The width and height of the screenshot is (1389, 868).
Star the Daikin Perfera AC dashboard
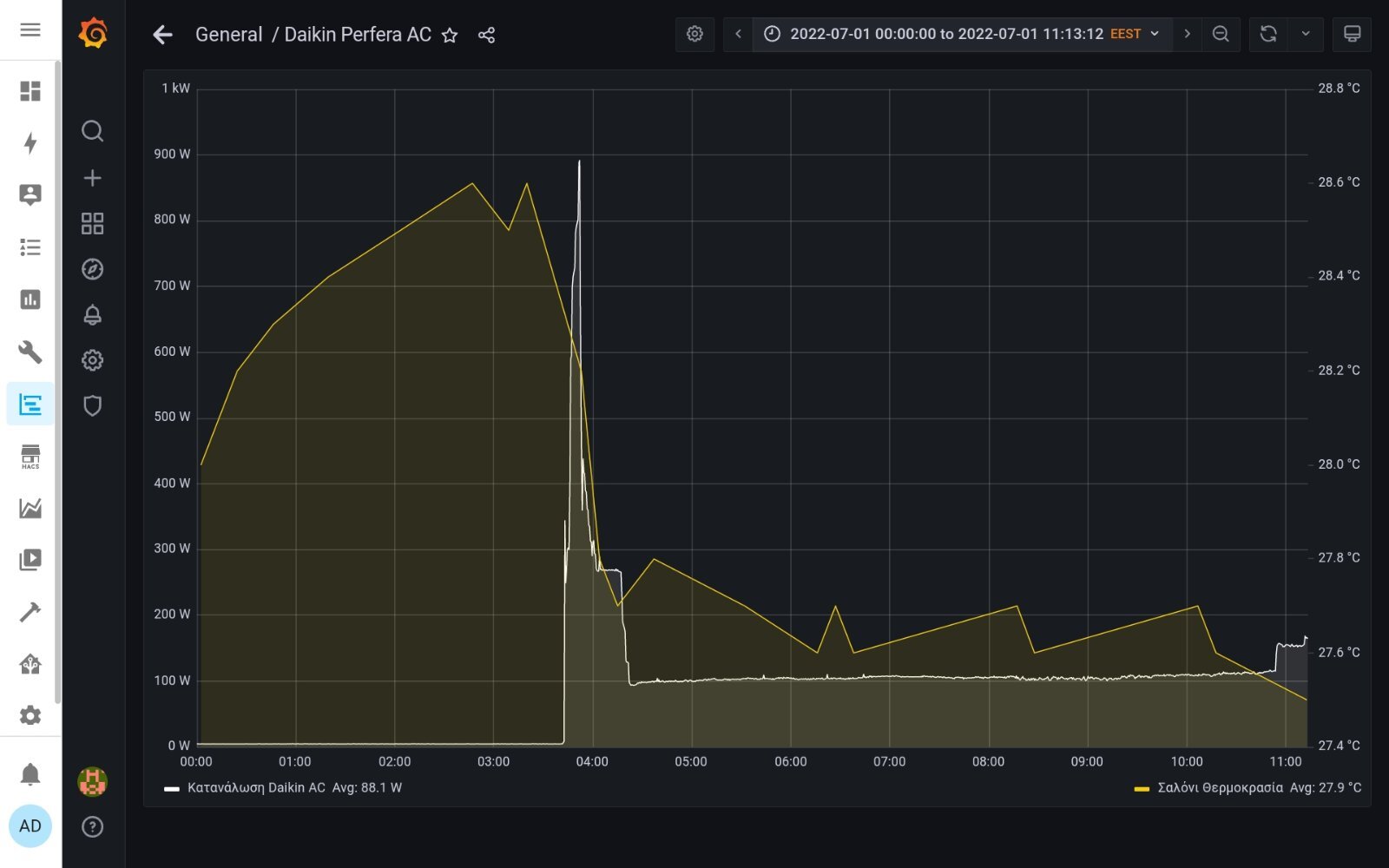[x=450, y=36]
